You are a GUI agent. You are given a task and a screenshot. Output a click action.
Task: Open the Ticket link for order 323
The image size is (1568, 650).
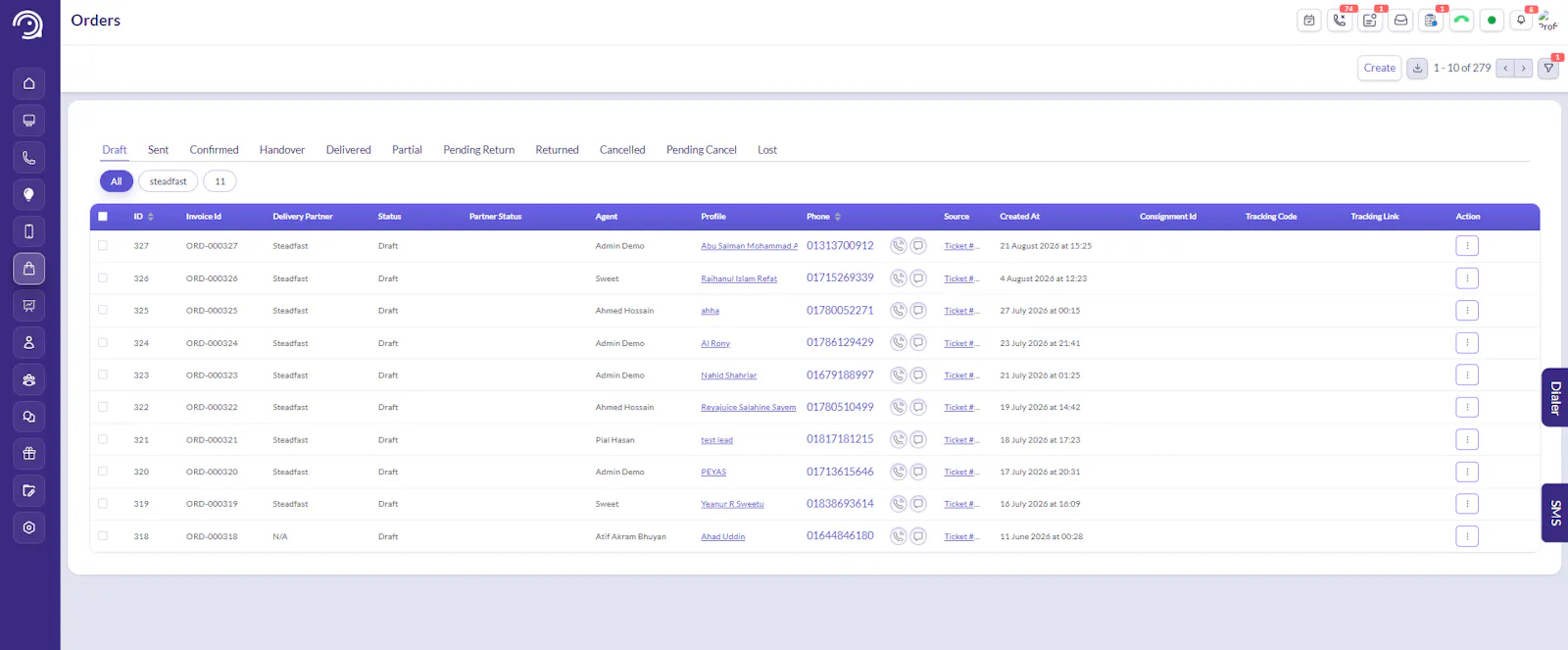pyautogui.click(x=961, y=375)
